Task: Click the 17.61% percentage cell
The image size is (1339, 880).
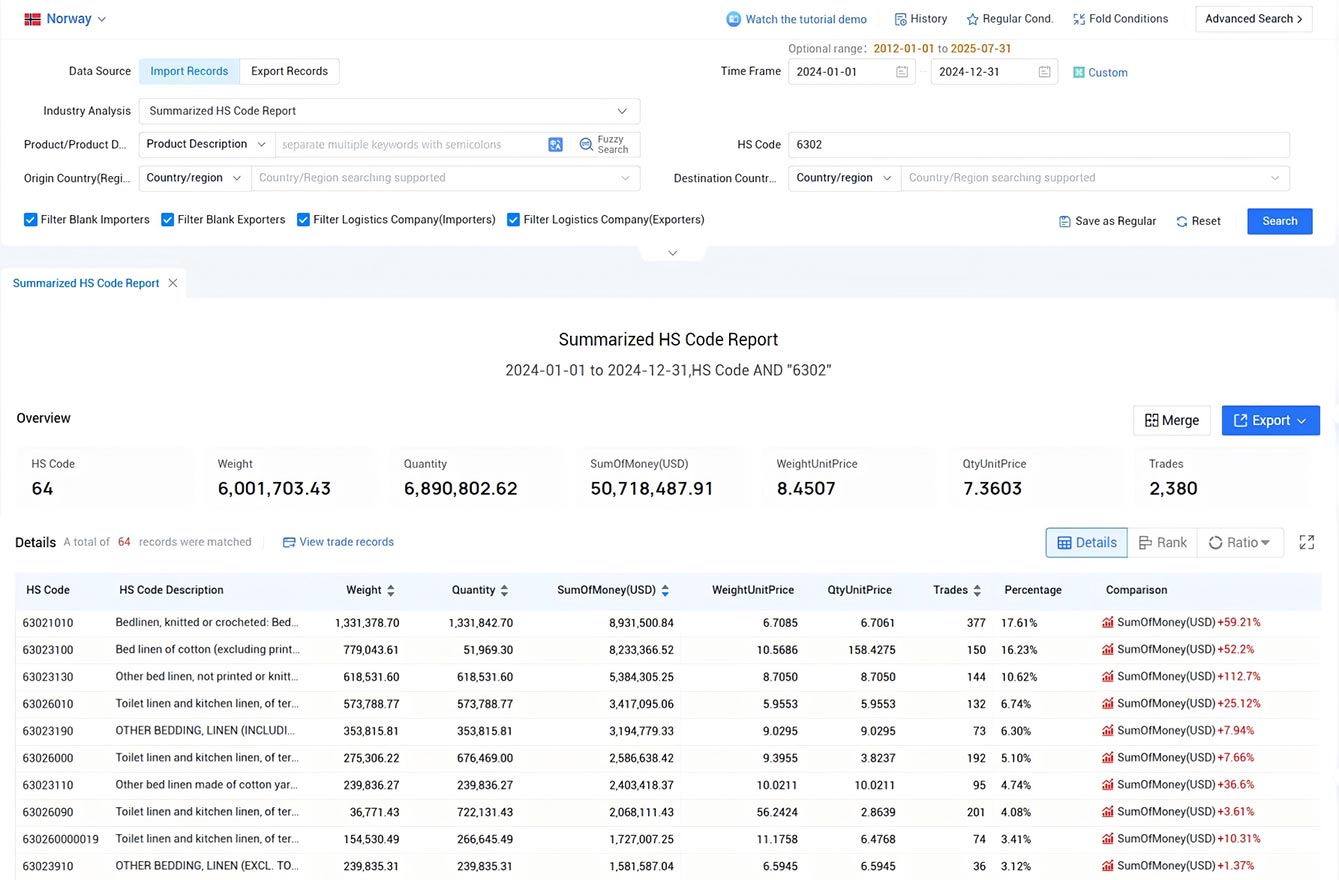Action: [x=1019, y=623]
